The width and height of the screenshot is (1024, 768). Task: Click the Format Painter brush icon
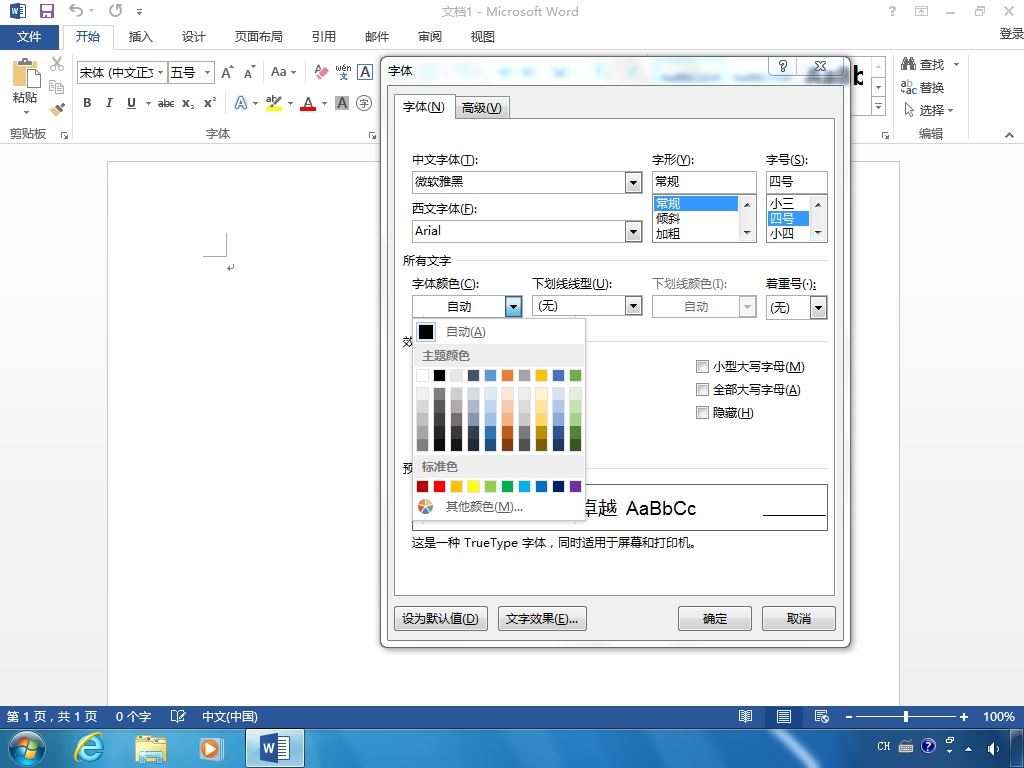pos(57,109)
